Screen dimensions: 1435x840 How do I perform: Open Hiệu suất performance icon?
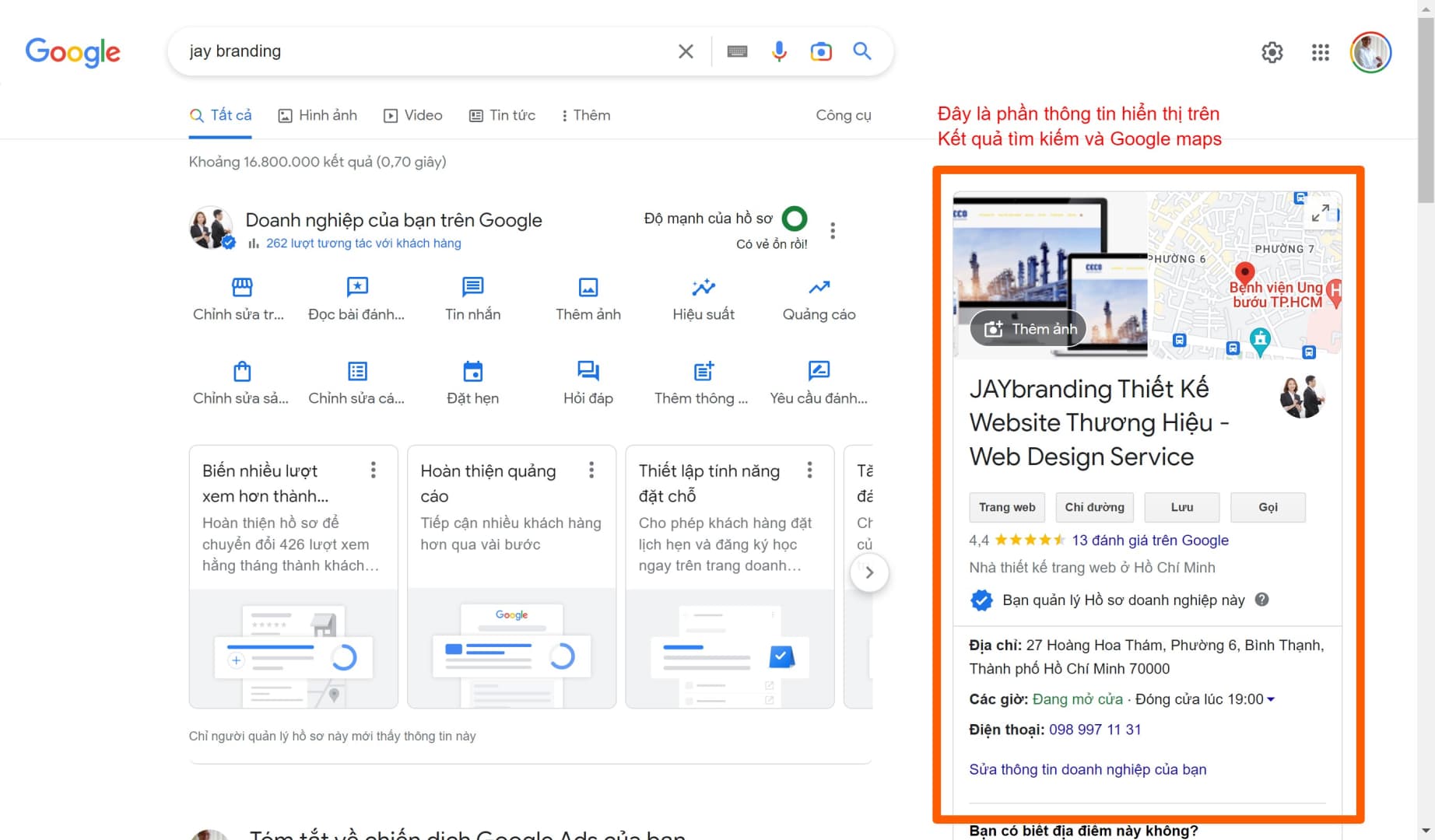[x=703, y=287]
